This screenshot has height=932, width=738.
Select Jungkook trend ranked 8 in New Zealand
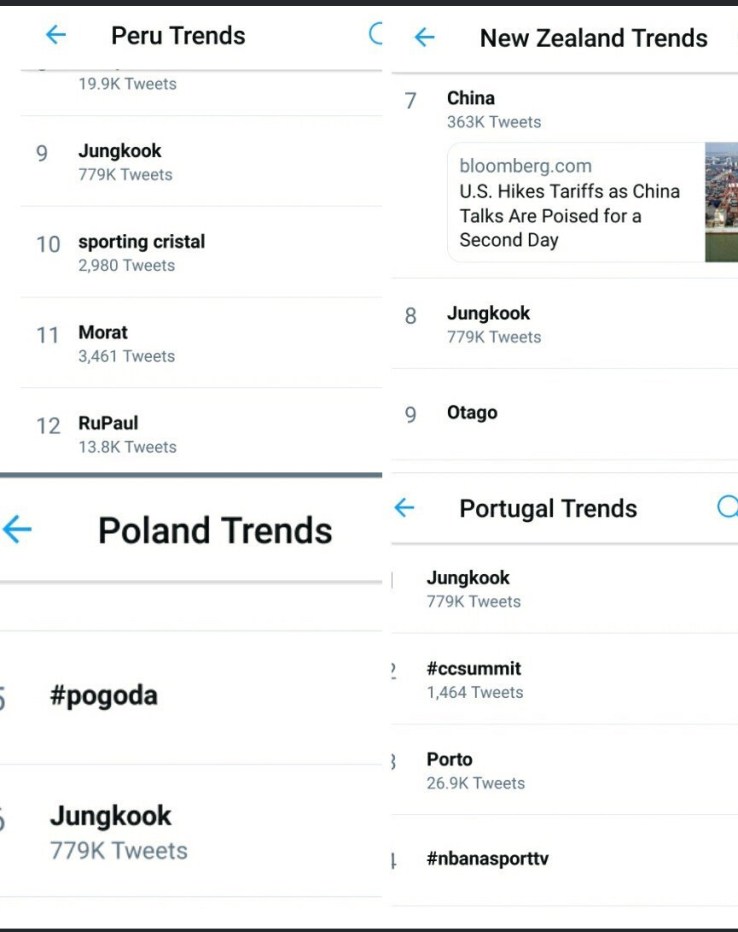488,323
